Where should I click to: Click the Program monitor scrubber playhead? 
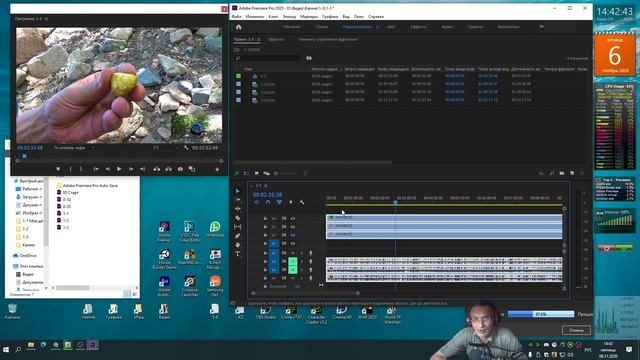click(x=24, y=156)
